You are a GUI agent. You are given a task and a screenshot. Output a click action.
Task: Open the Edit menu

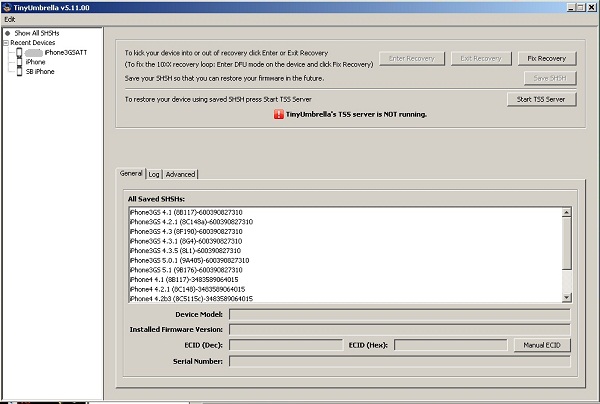click(x=10, y=19)
